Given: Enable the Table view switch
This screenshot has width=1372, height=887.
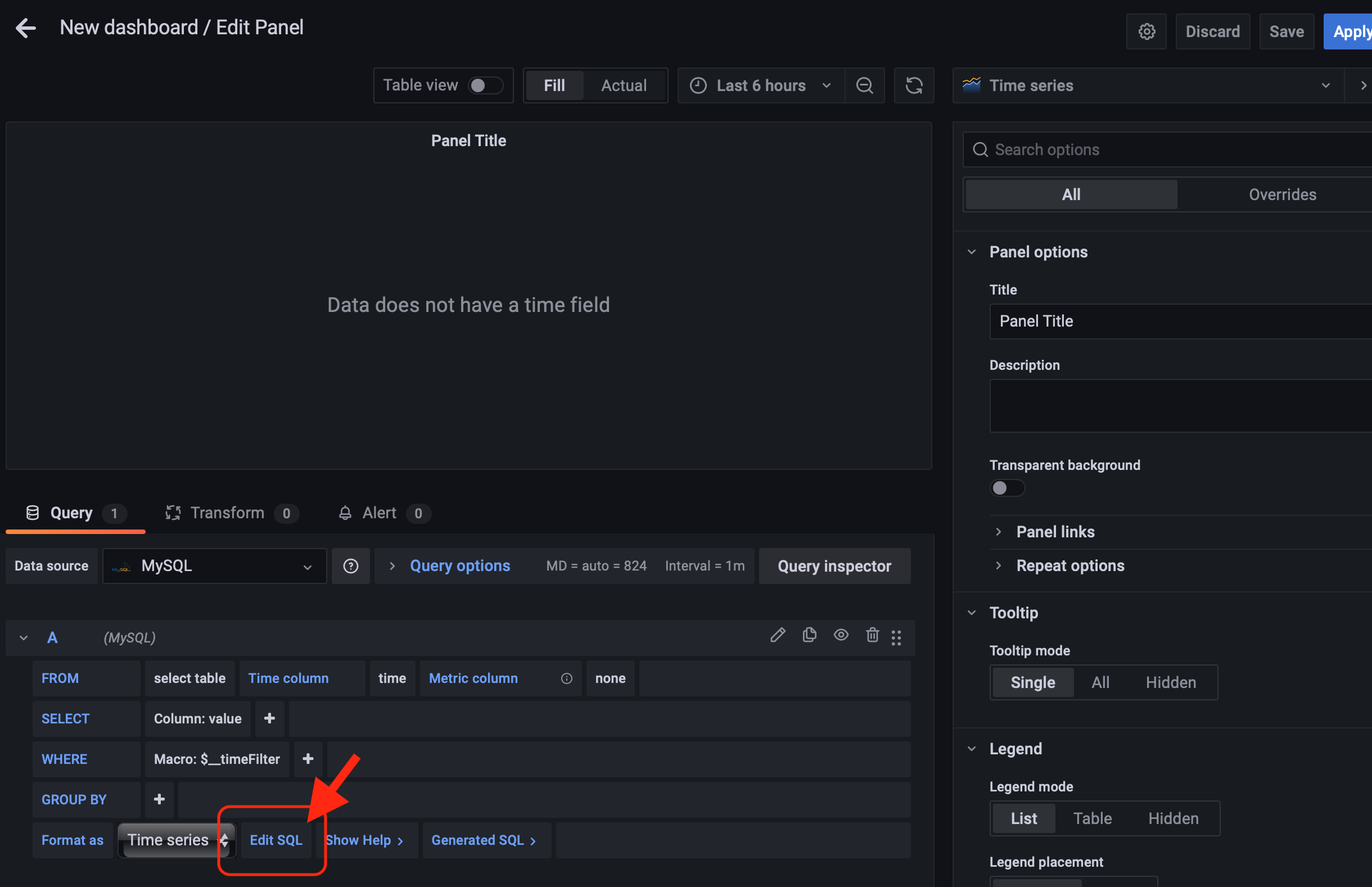Looking at the screenshot, I should click(485, 85).
